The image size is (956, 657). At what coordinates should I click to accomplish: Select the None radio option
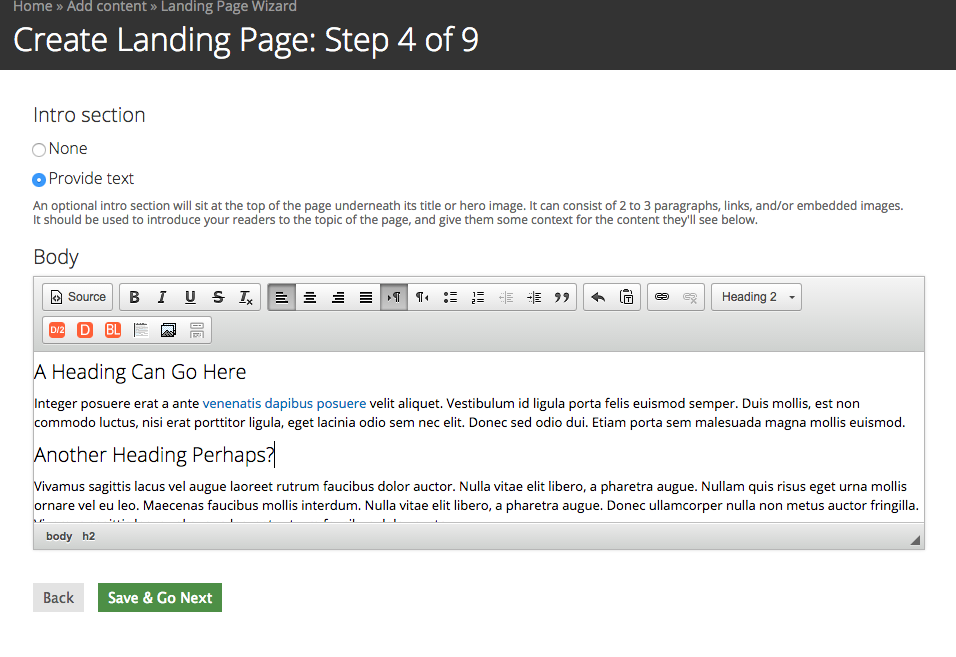click(x=39, y=149)
